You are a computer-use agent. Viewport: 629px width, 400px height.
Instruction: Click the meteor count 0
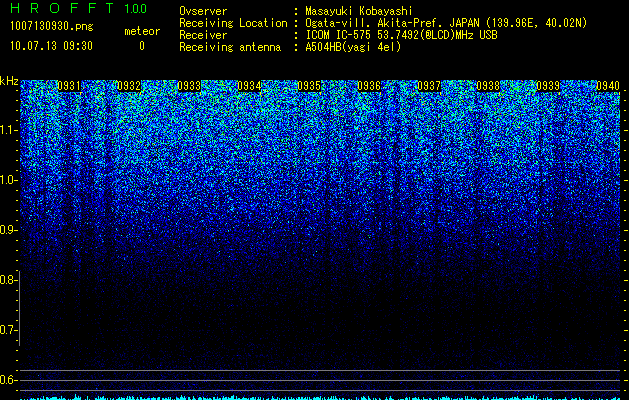click(x=142, y=46)
